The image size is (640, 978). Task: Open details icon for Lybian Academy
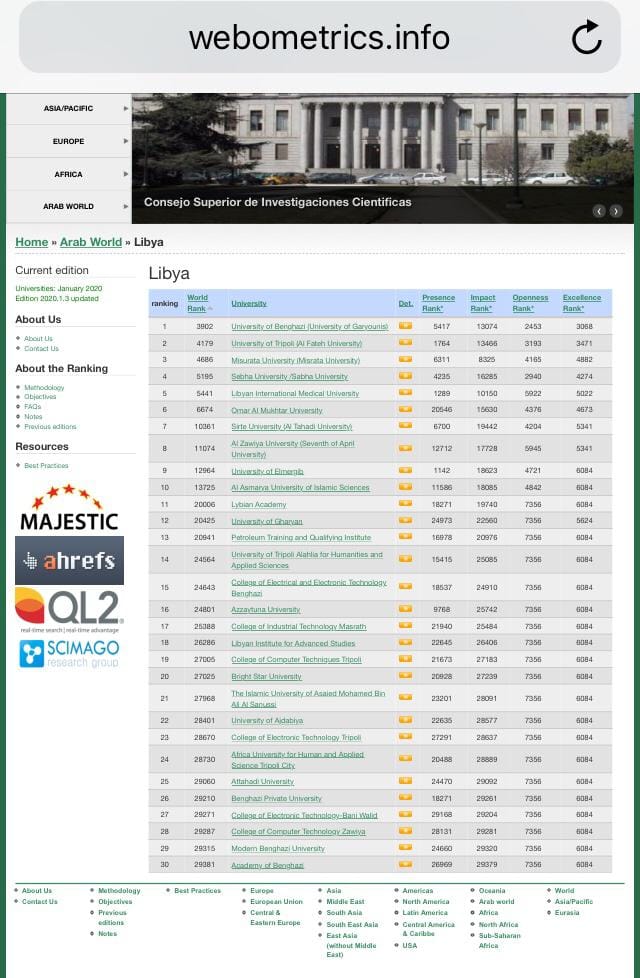(405, 503)
